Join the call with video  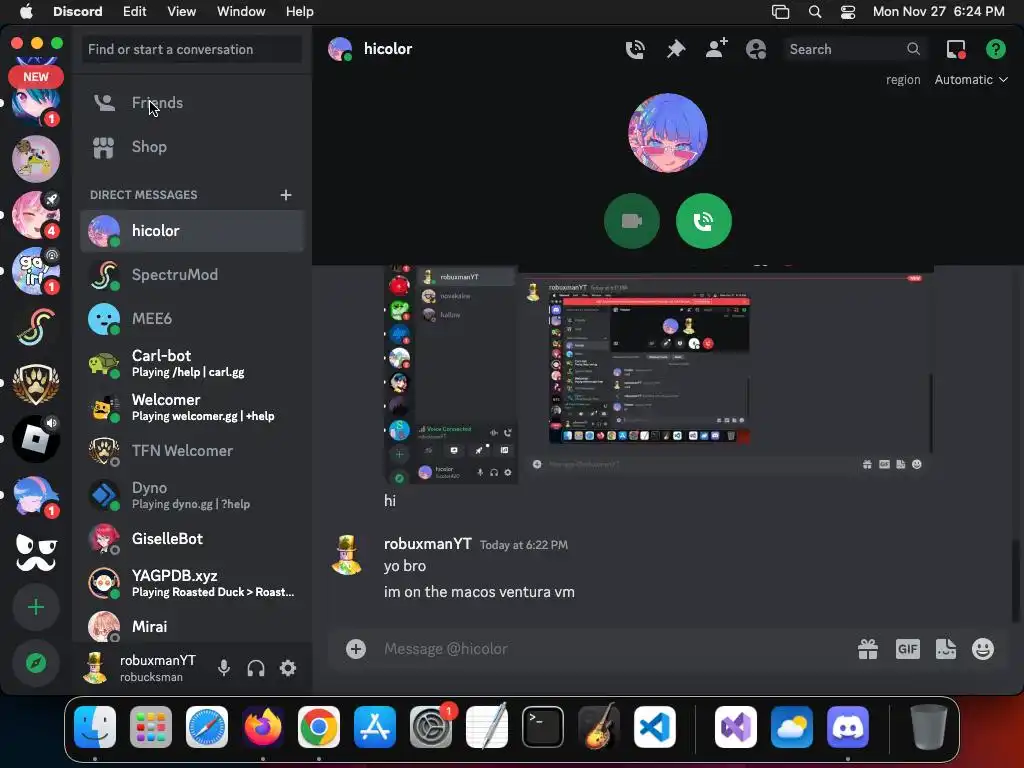pyautogui.click(x=632, y=221)
